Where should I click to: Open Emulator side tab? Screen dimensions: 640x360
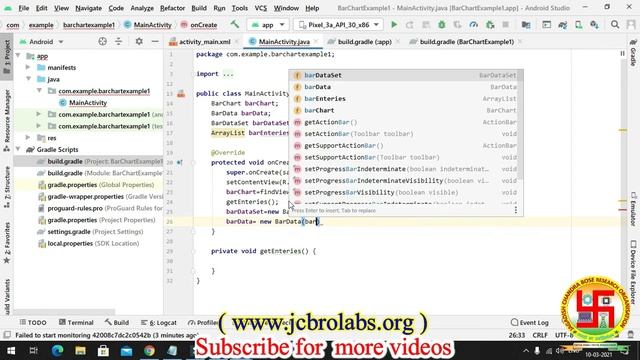(x=633, y=209)
